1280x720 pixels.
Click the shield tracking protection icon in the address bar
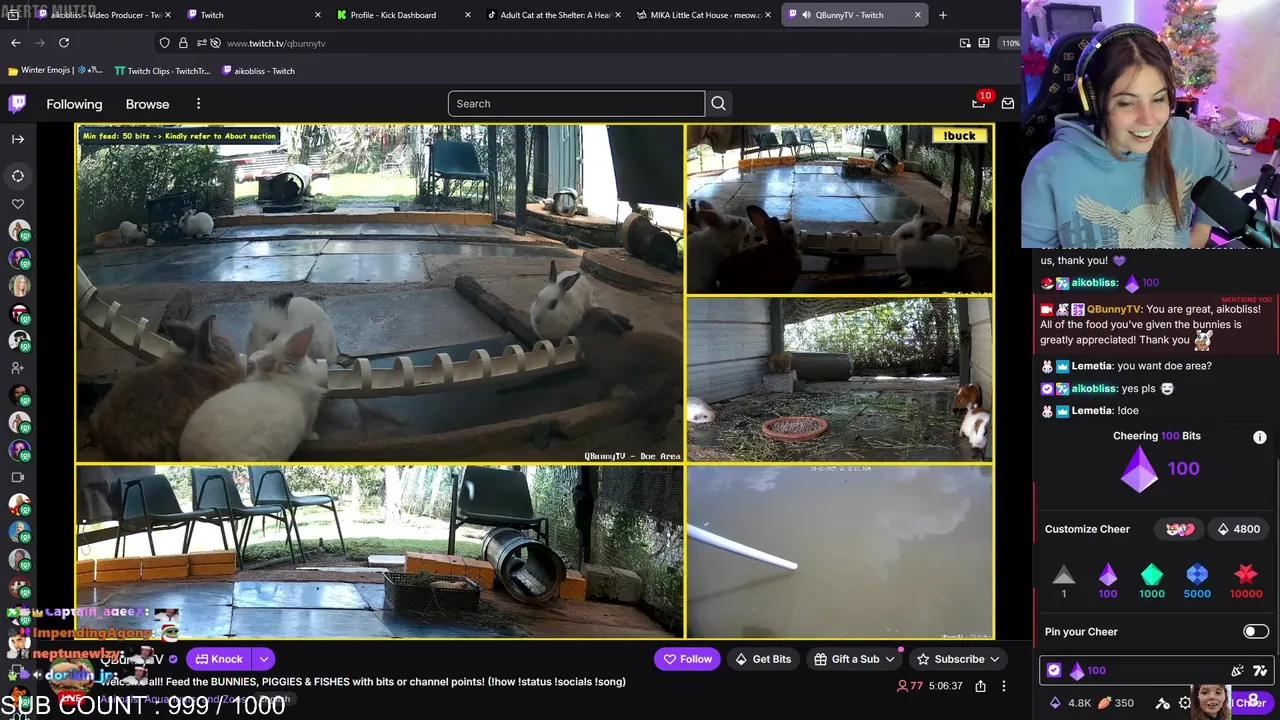point(165,43)
